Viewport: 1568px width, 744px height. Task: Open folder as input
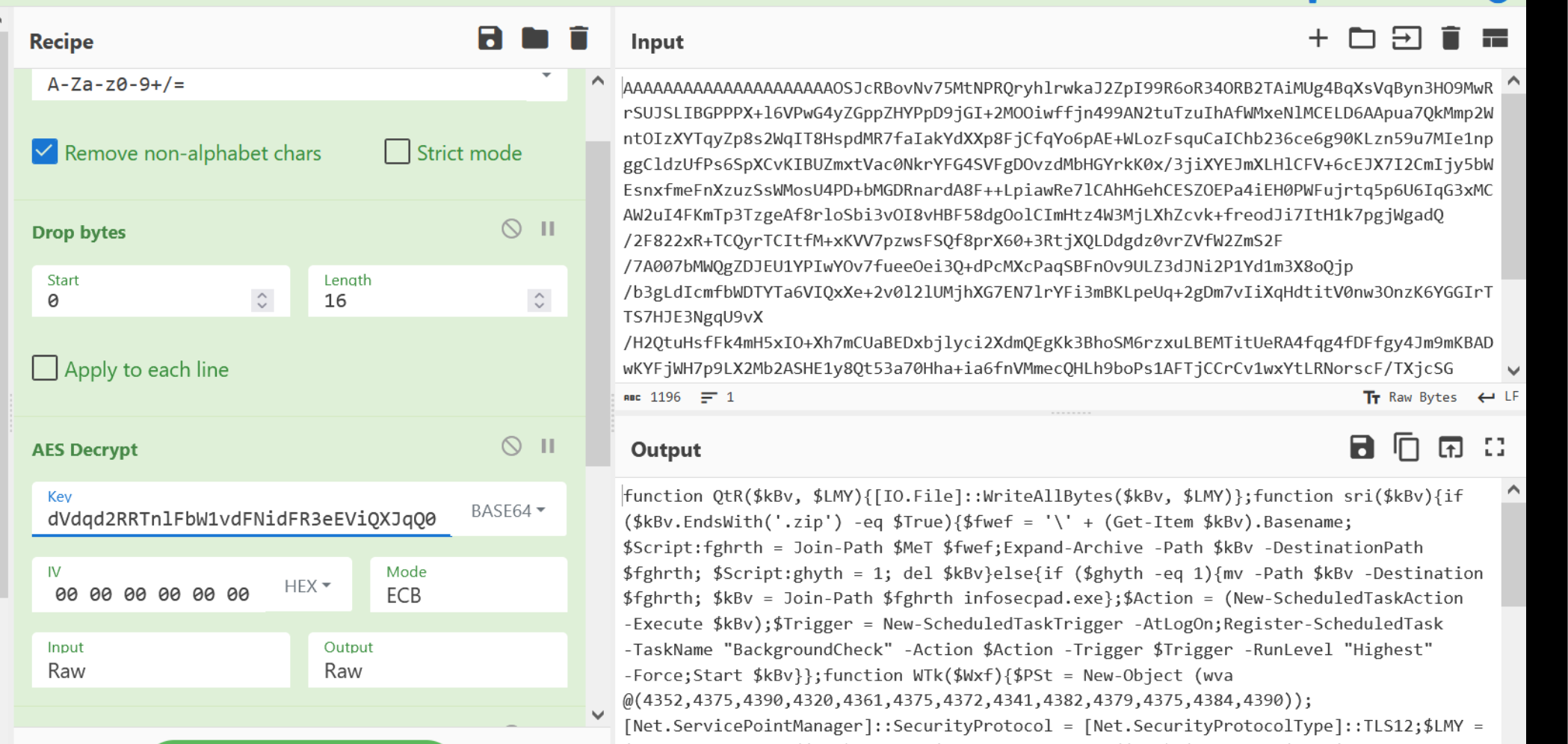point(1362,38)
